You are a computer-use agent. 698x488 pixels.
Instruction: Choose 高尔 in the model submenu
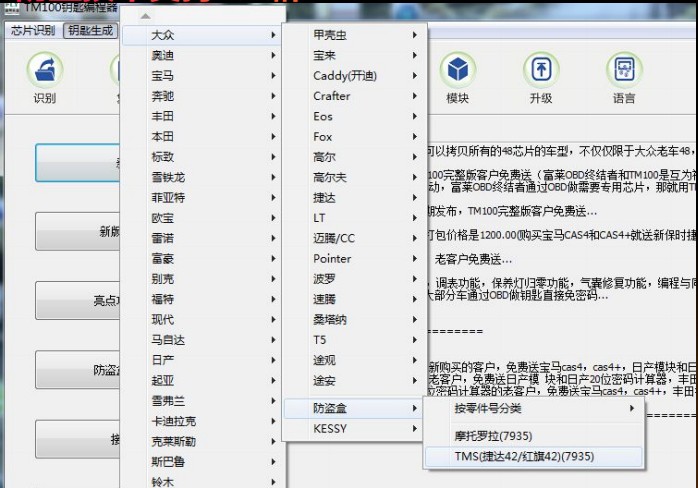pyautogui.click(x=354, y=157)
